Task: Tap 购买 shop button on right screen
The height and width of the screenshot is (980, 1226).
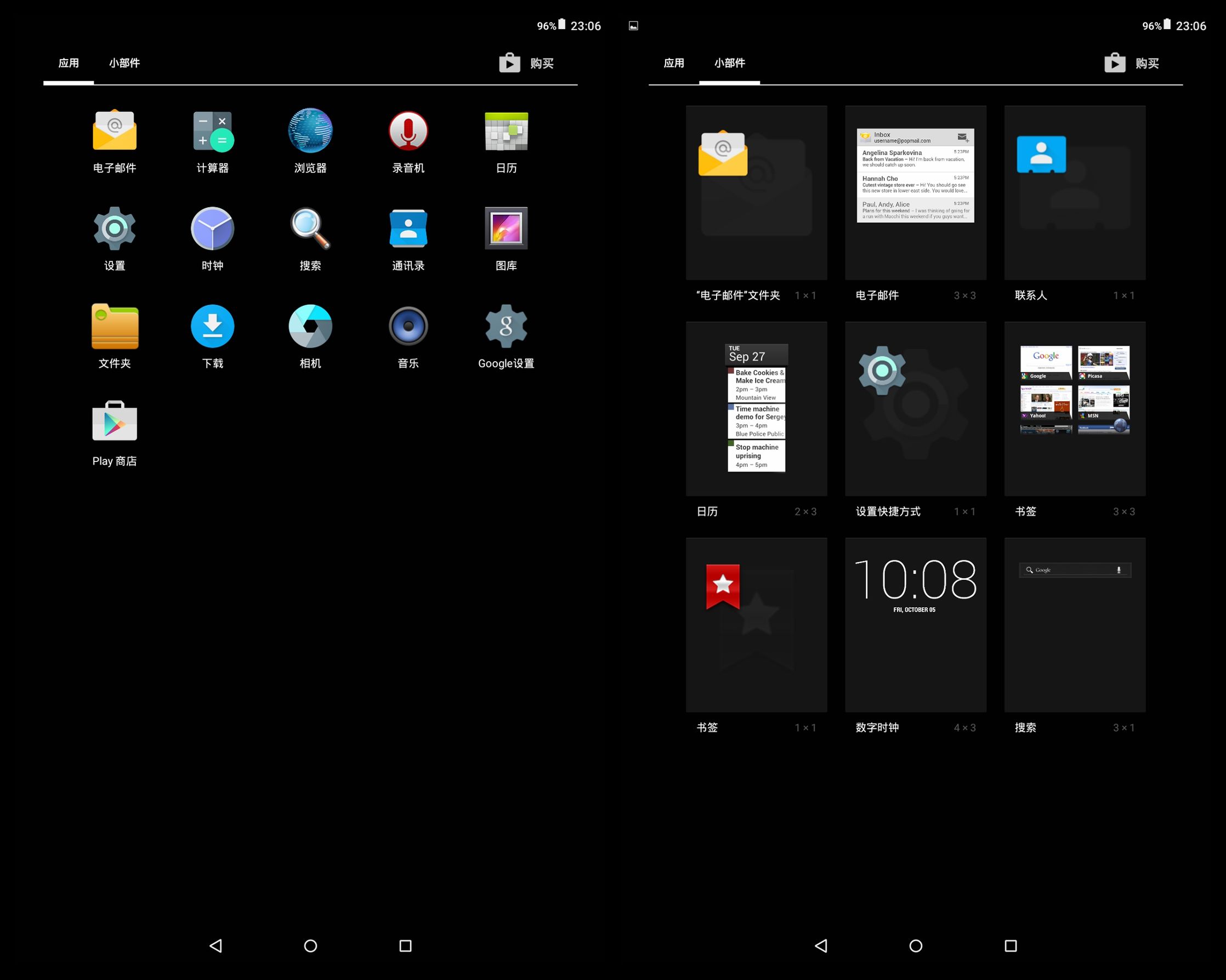Action: click(1132, 63)
